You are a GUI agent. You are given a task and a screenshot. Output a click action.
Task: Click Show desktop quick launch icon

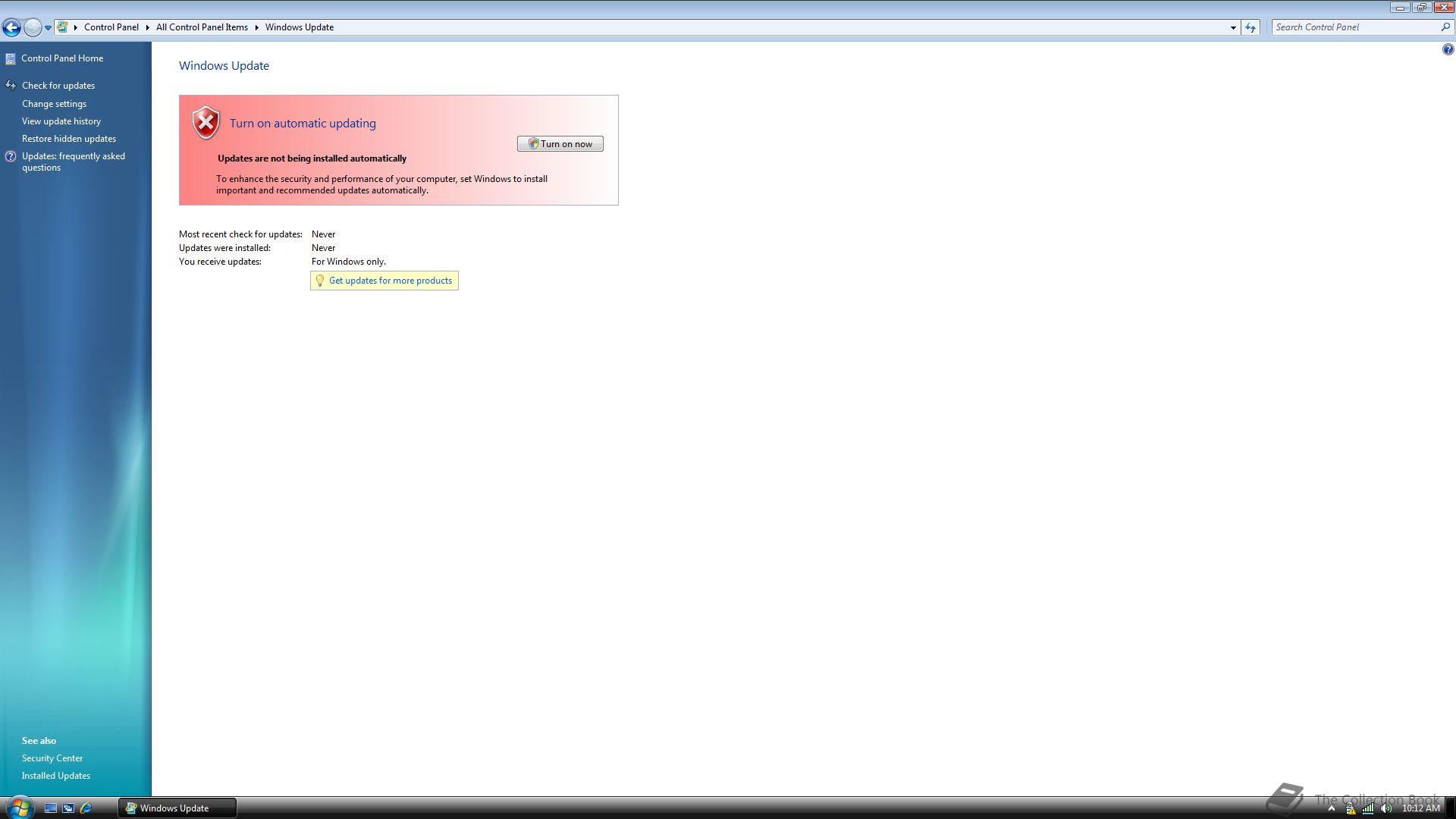51,808
